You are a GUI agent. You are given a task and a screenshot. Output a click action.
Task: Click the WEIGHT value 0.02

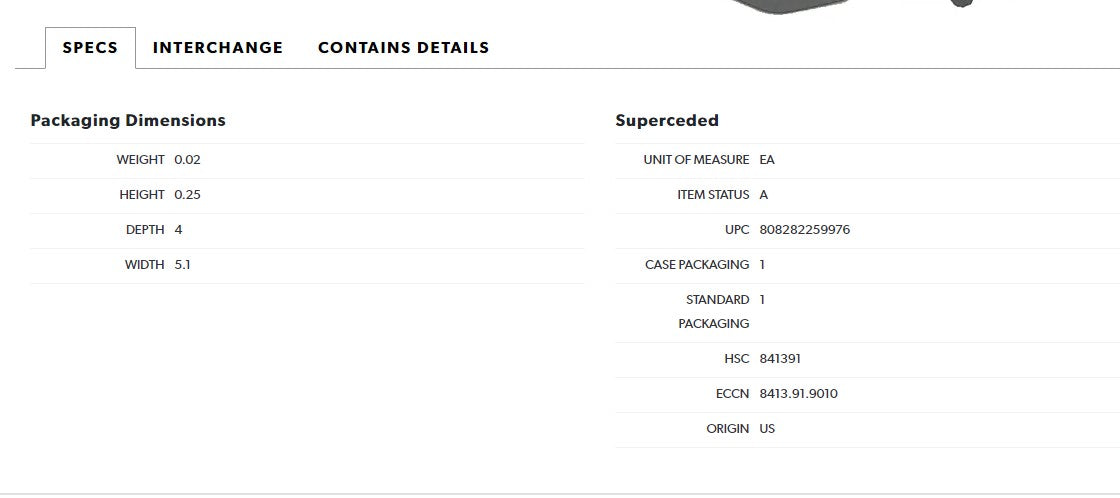(x=188, y=160)
